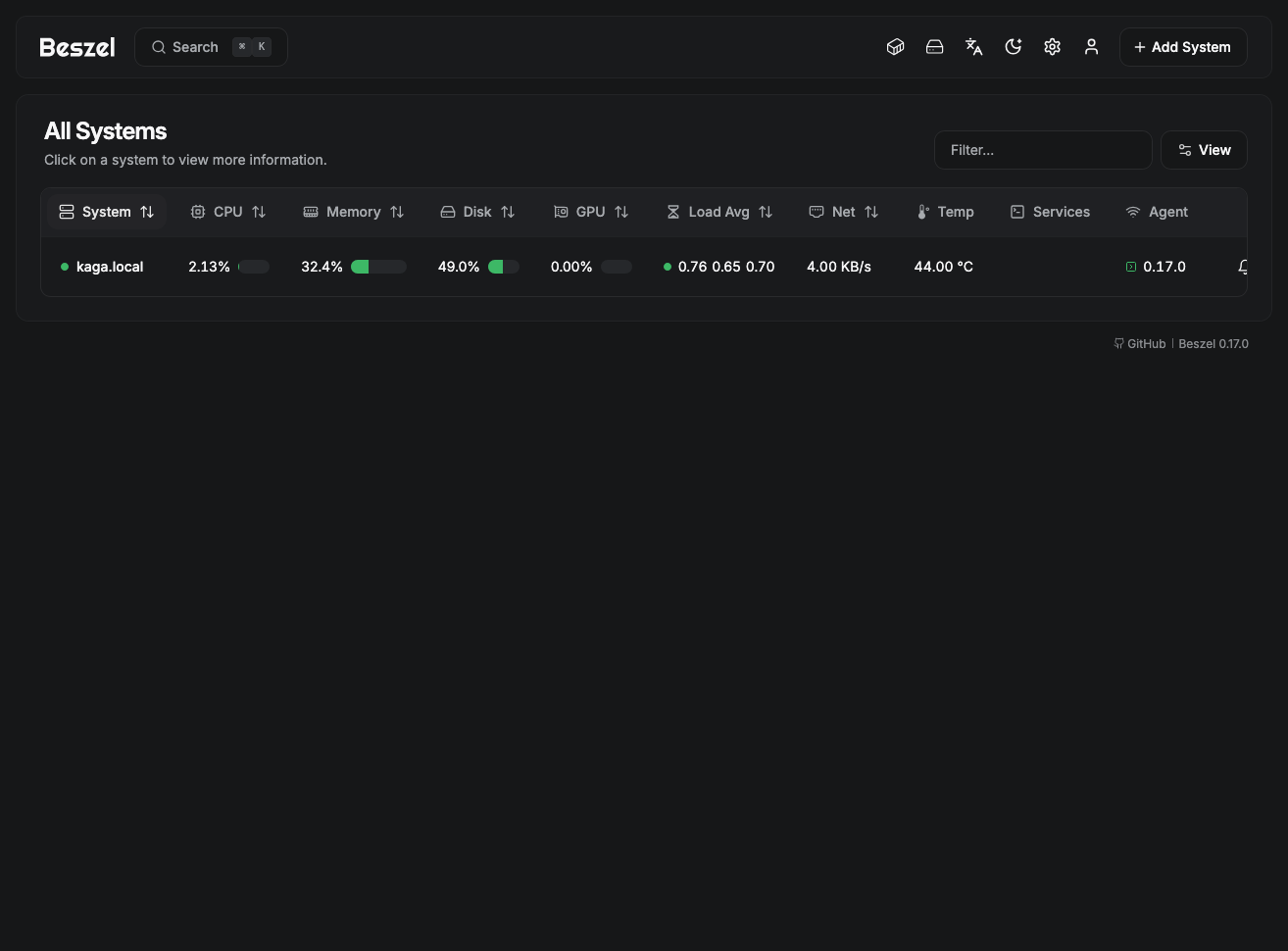
Task: Click the Add System button
Action: tap(1182, 47)
